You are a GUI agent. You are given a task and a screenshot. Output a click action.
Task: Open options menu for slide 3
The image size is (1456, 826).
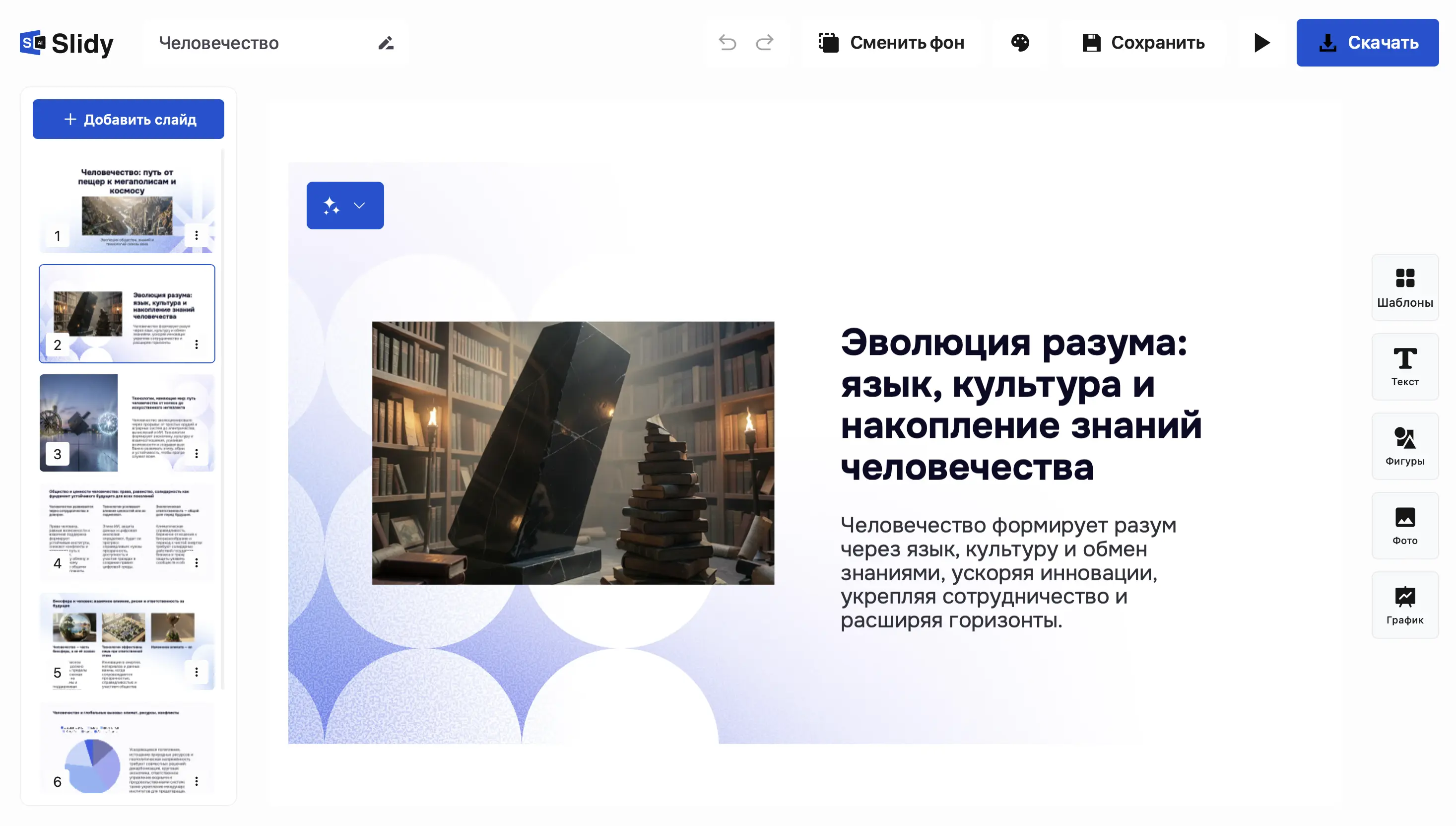click(197, 454)
